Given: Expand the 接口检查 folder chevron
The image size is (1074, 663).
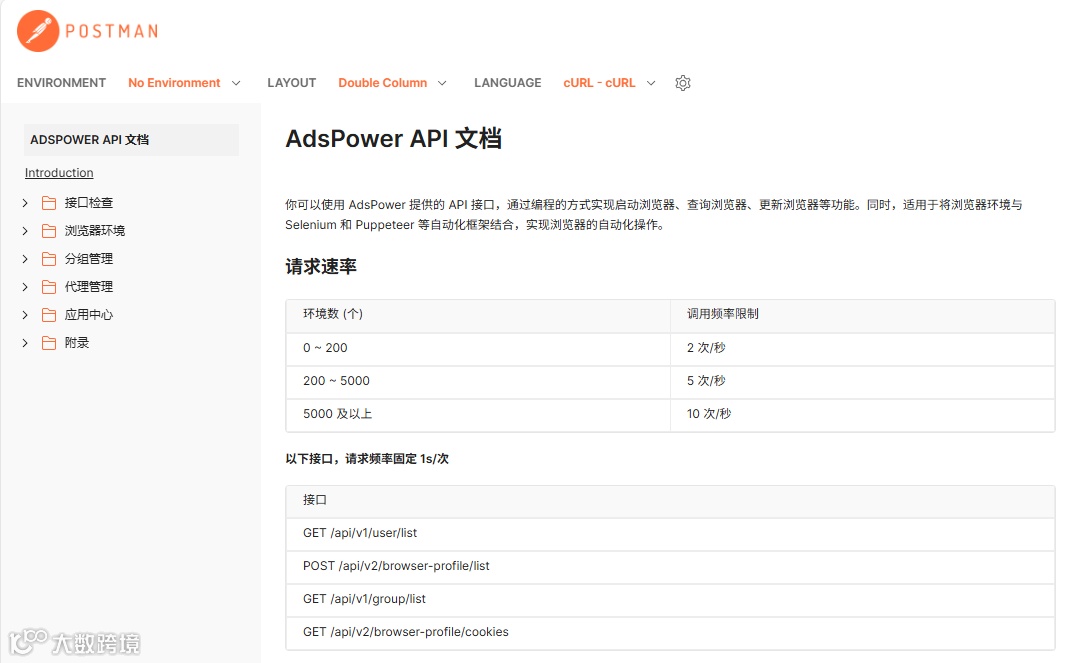Looking at the screenshot, I should tap(25, 203).
